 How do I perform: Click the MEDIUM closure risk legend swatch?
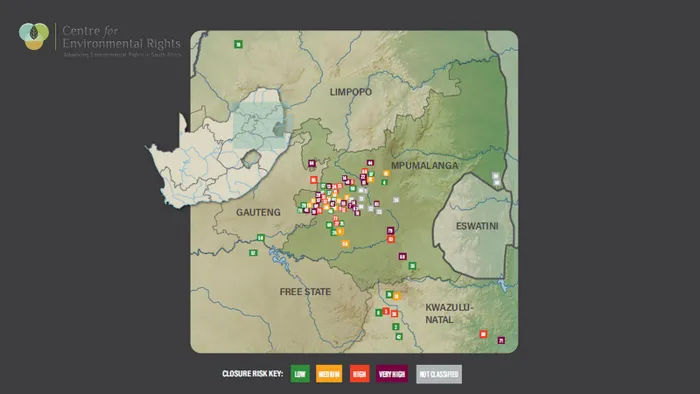click(x=329, y=374)
